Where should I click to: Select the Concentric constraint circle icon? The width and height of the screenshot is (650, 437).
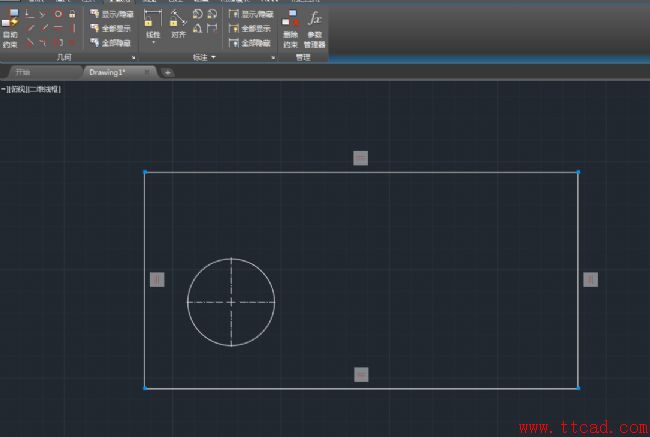pyautogui.click(x=58, y=14)
